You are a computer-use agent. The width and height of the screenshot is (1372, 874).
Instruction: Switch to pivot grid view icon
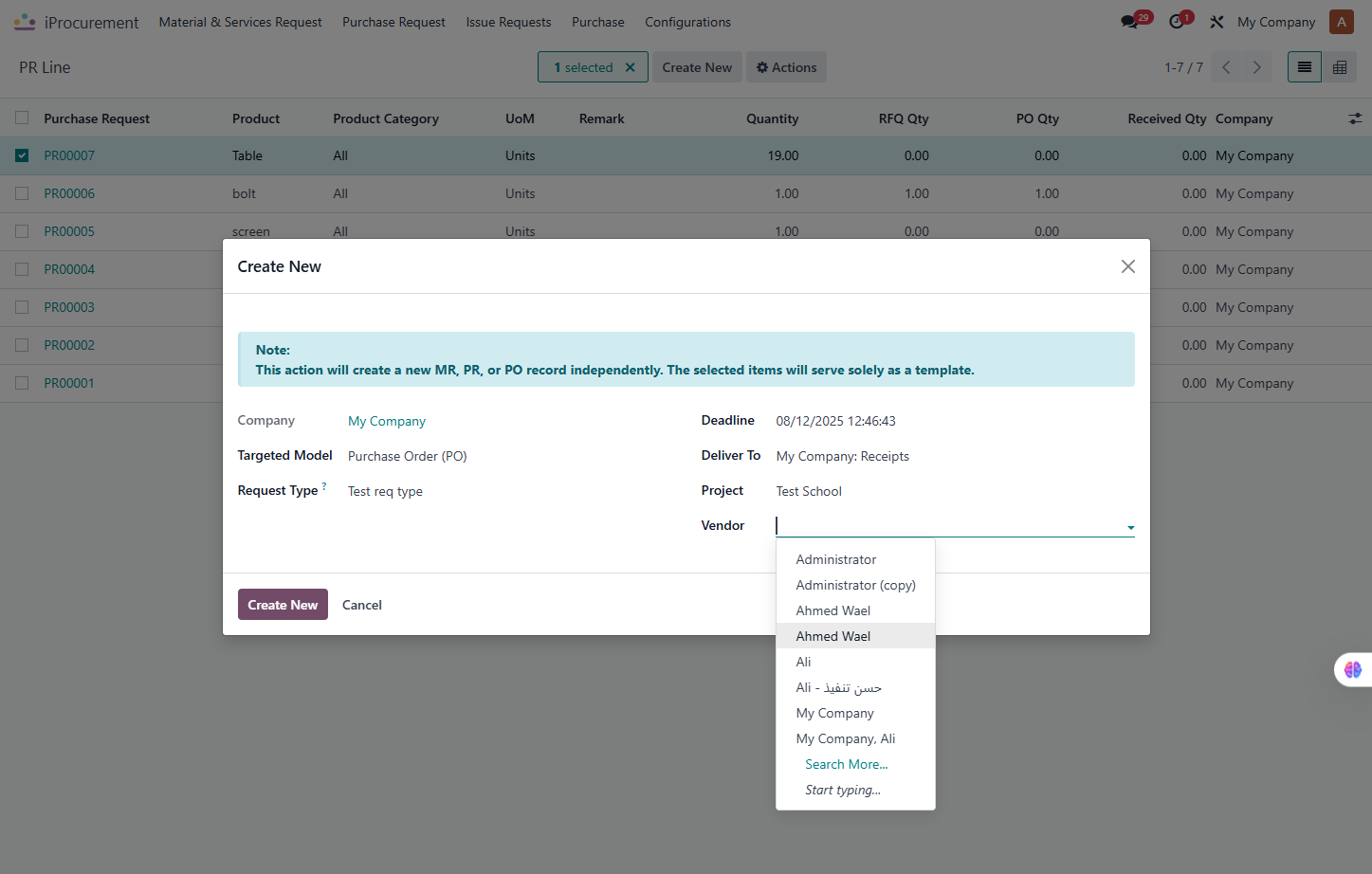point(1340,67)
